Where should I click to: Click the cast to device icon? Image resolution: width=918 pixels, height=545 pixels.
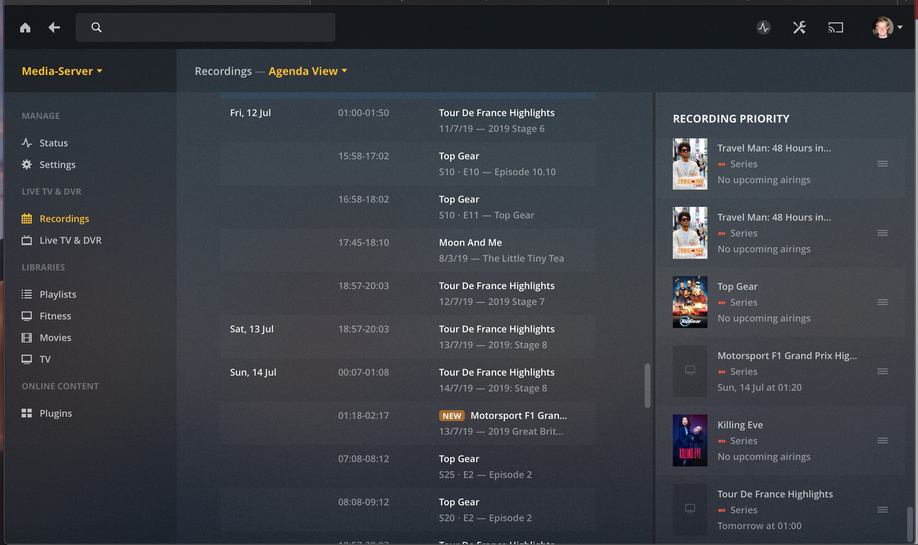pyautogui.click(x=835, y=28)
